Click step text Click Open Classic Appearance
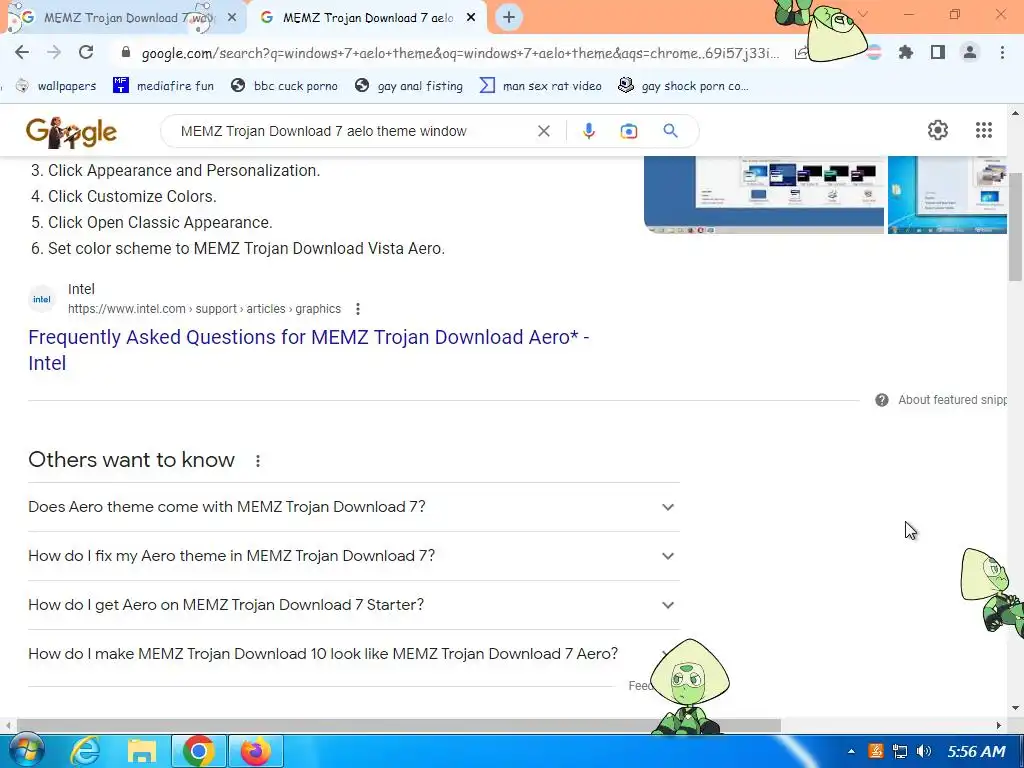The image size is (1024, 768). click(160, 223)
